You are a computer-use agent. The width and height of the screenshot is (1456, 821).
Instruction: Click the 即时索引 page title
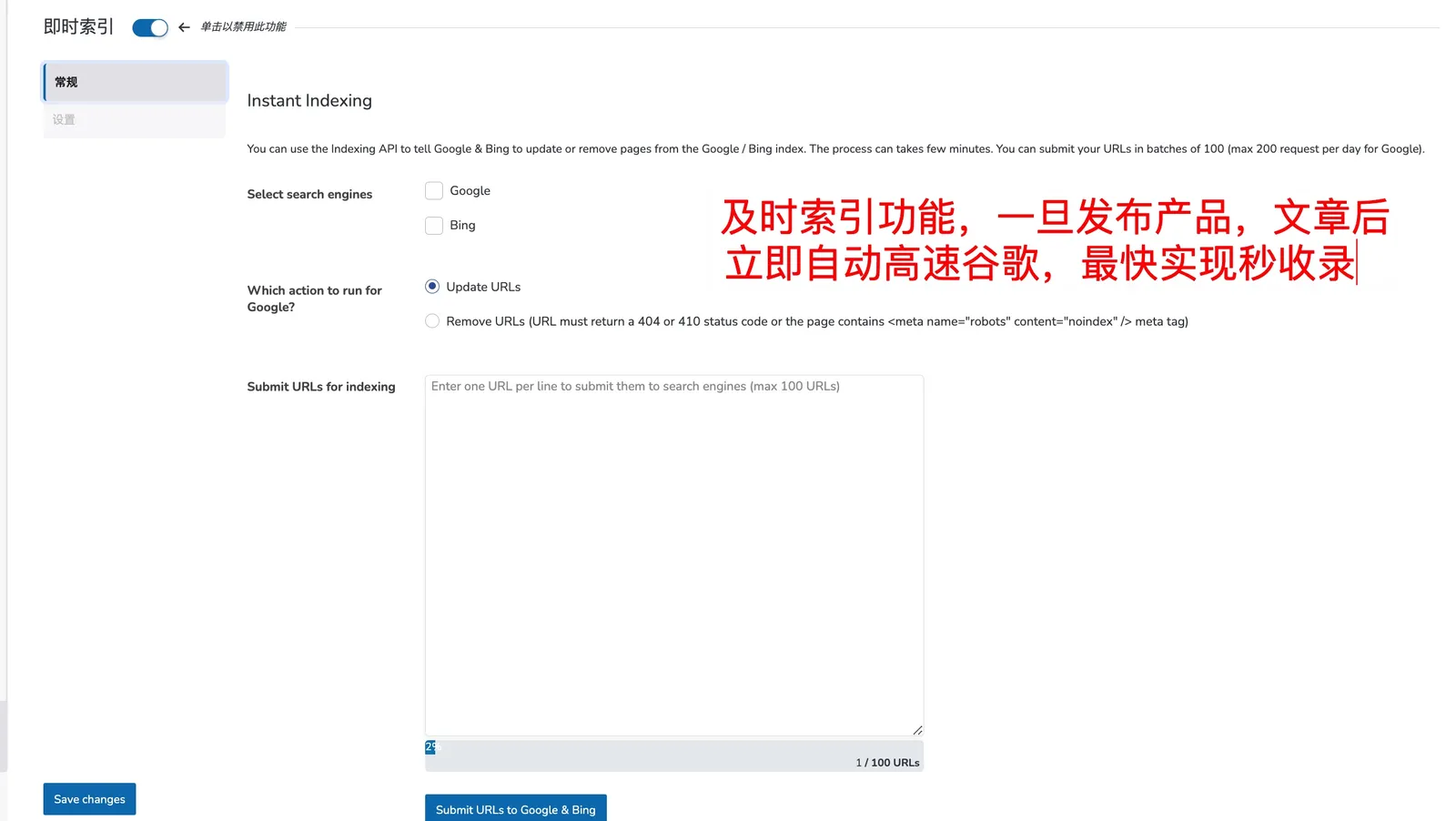click(x=78, y=27)
